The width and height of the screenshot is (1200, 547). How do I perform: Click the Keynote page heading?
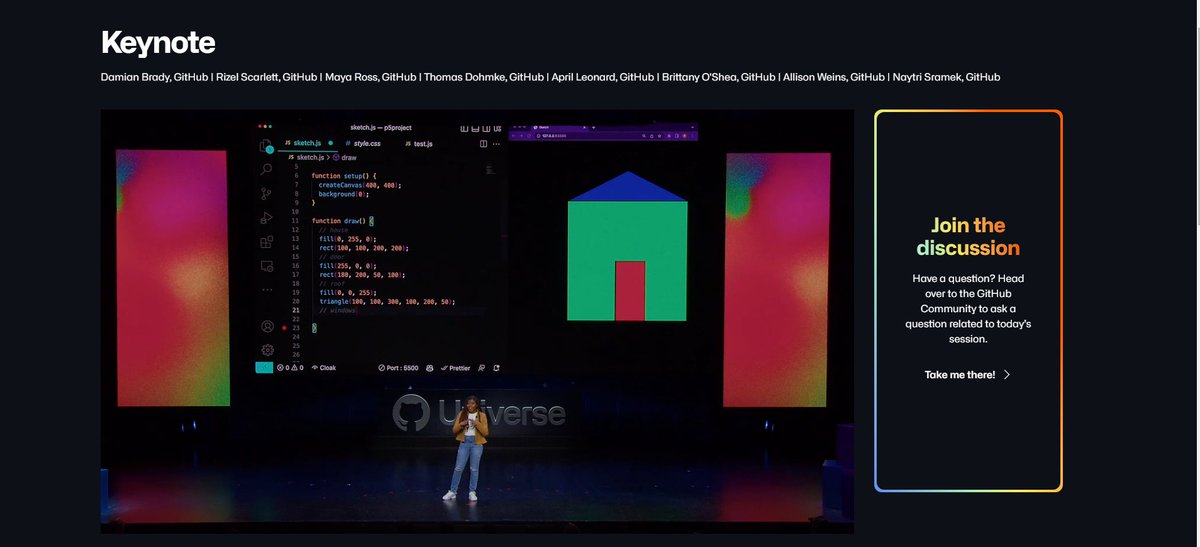[x=158, y=43]
